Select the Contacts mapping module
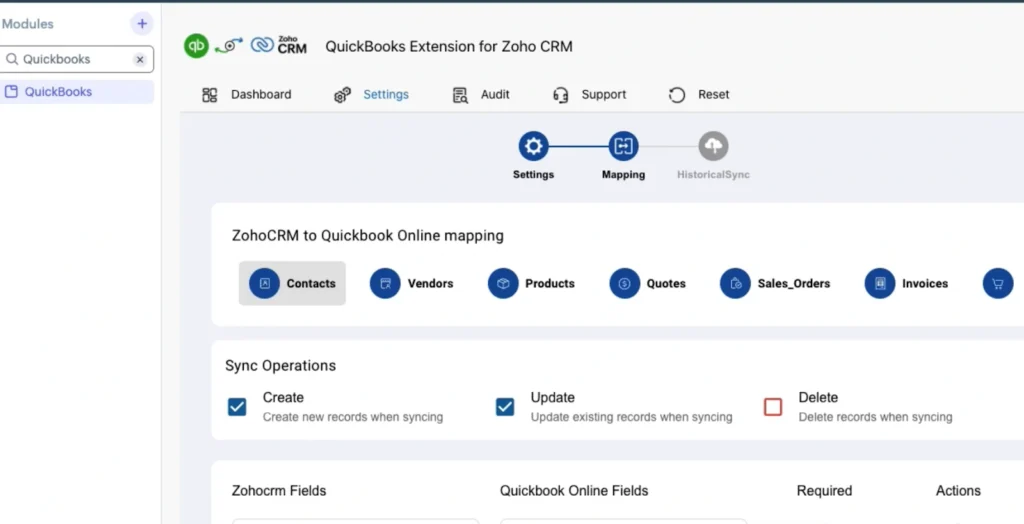The width and height of the screenshot is (1024, 524). coord(292,284)
